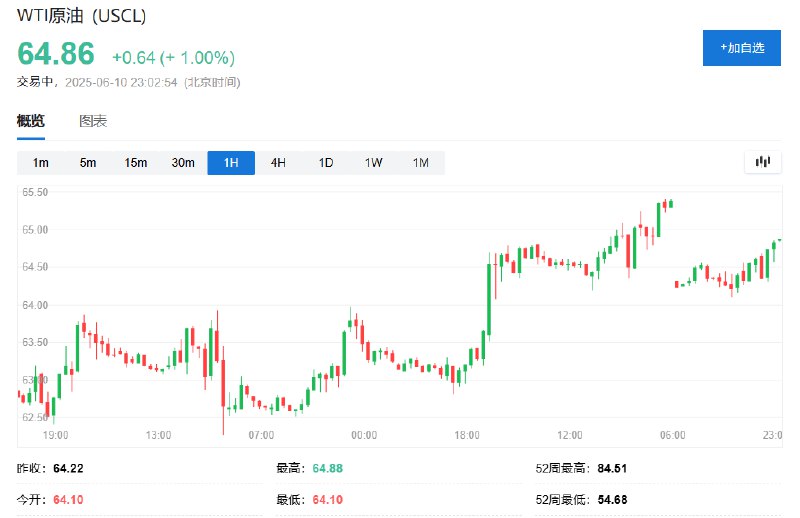This screenshot has height=518, width=800.
Task: Click the timestamp 2025-06-10 23:02:54
Action: click(121, 82)
